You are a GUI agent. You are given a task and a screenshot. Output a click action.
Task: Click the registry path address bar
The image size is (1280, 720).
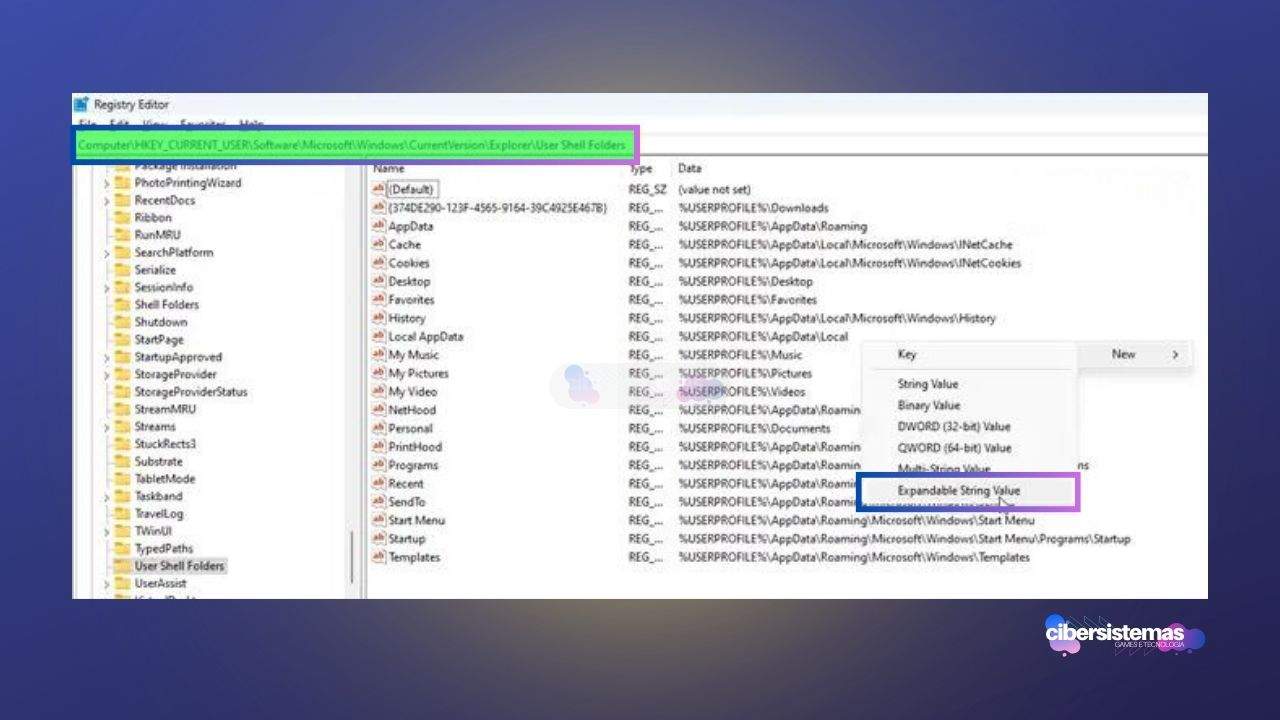coord(356,145)
